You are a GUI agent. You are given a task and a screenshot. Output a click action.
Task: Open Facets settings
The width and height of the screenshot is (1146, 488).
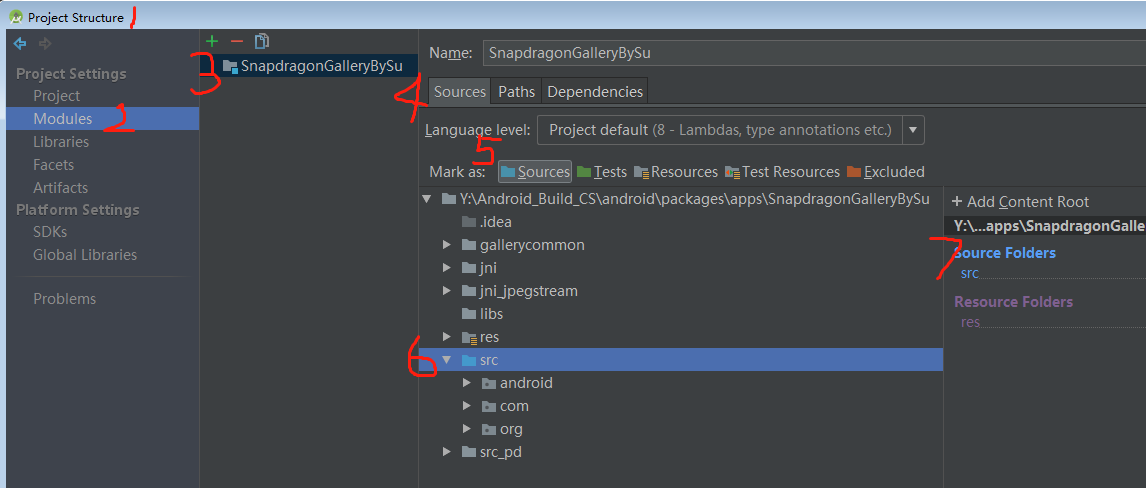point(53,164)
